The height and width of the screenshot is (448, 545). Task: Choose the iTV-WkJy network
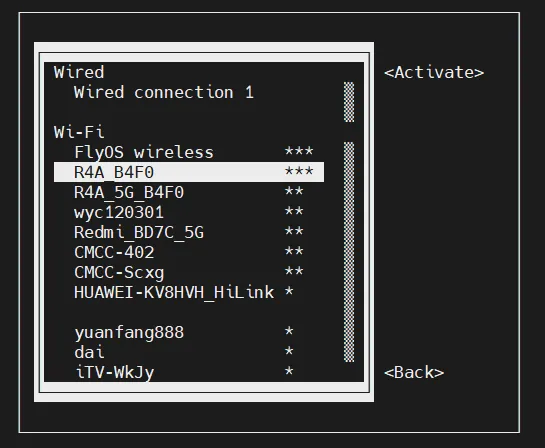click(189, 372)
